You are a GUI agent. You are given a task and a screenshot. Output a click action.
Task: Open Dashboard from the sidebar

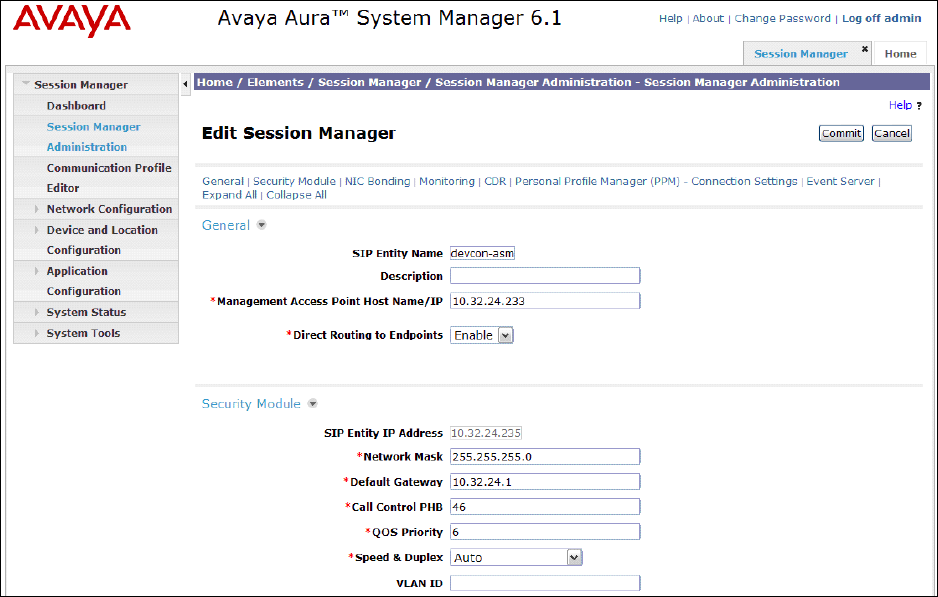pyautogui.click(x=76, y=106)
